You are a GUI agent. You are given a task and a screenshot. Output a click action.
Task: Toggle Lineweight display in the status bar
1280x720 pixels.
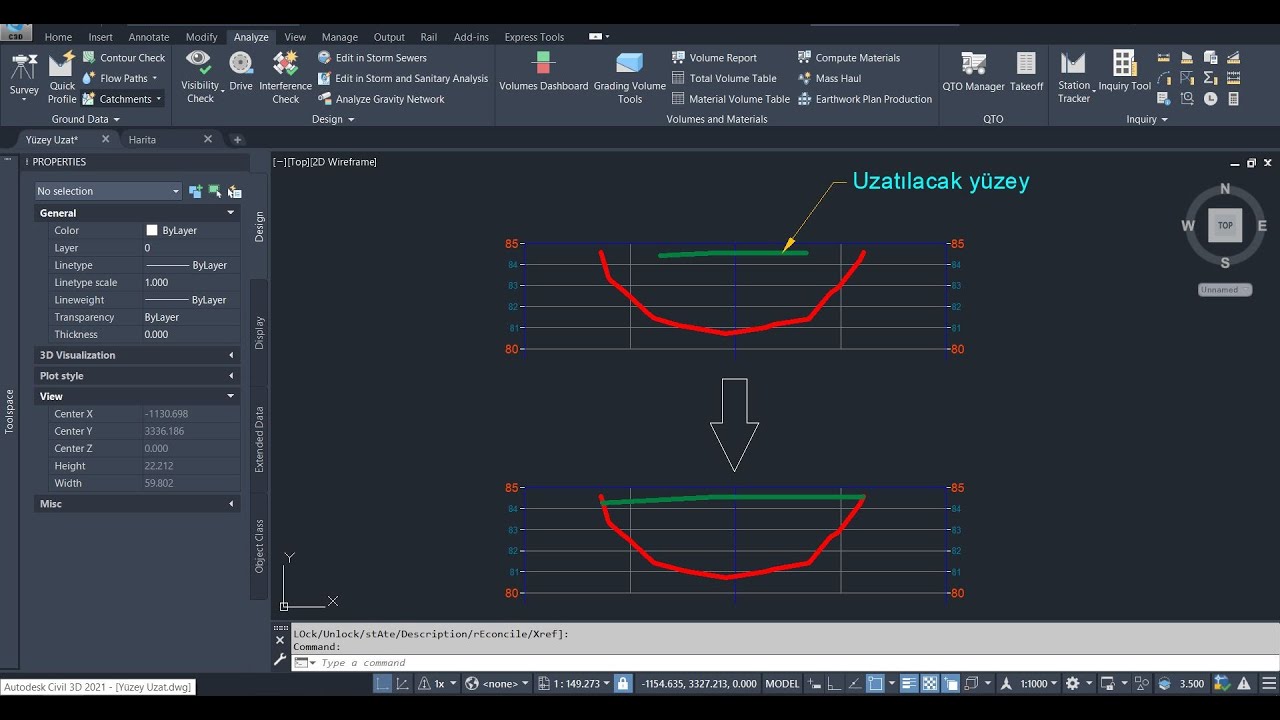909,684
